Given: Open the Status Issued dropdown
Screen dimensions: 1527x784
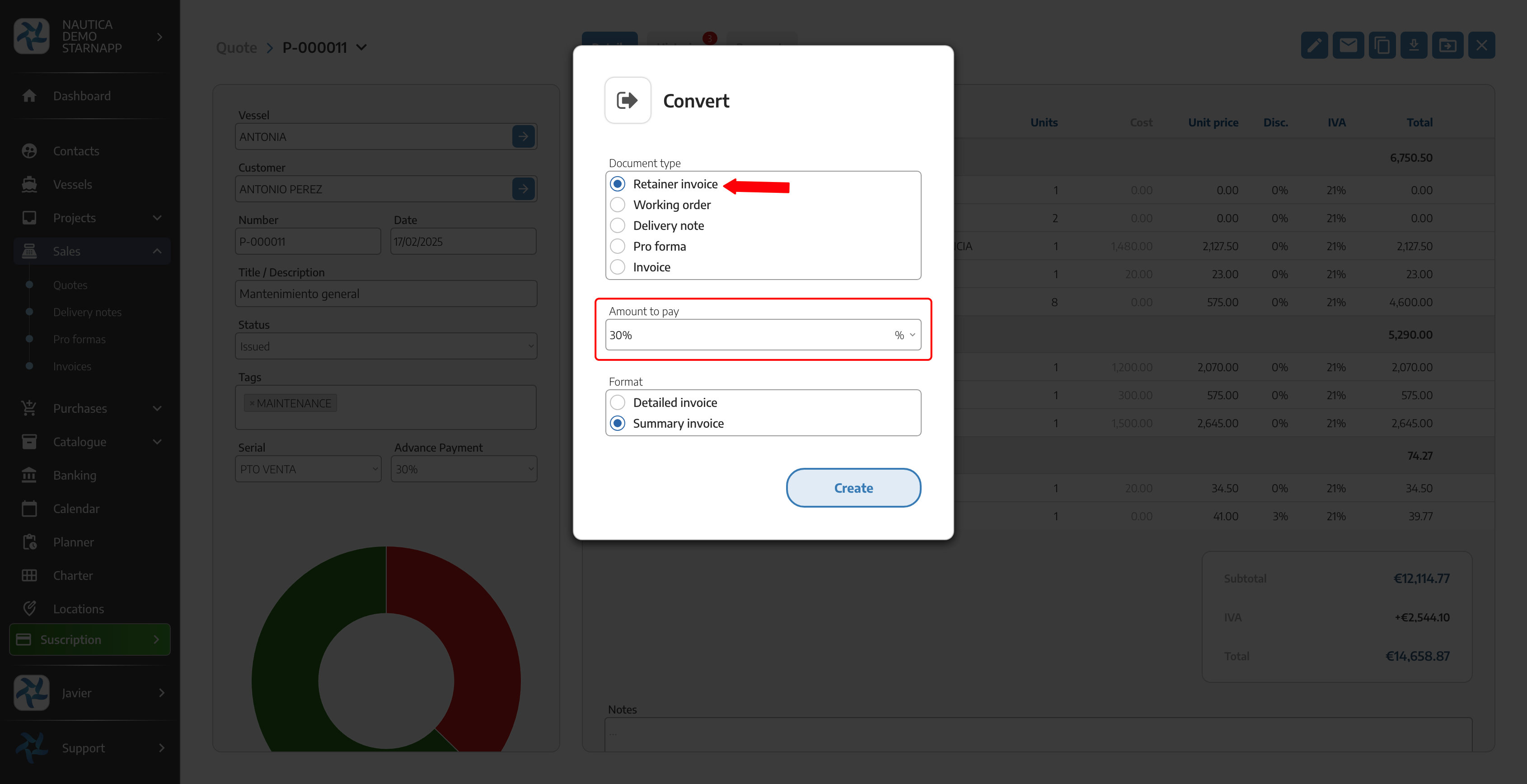Looking at the screenshot, I should (386, 346).
